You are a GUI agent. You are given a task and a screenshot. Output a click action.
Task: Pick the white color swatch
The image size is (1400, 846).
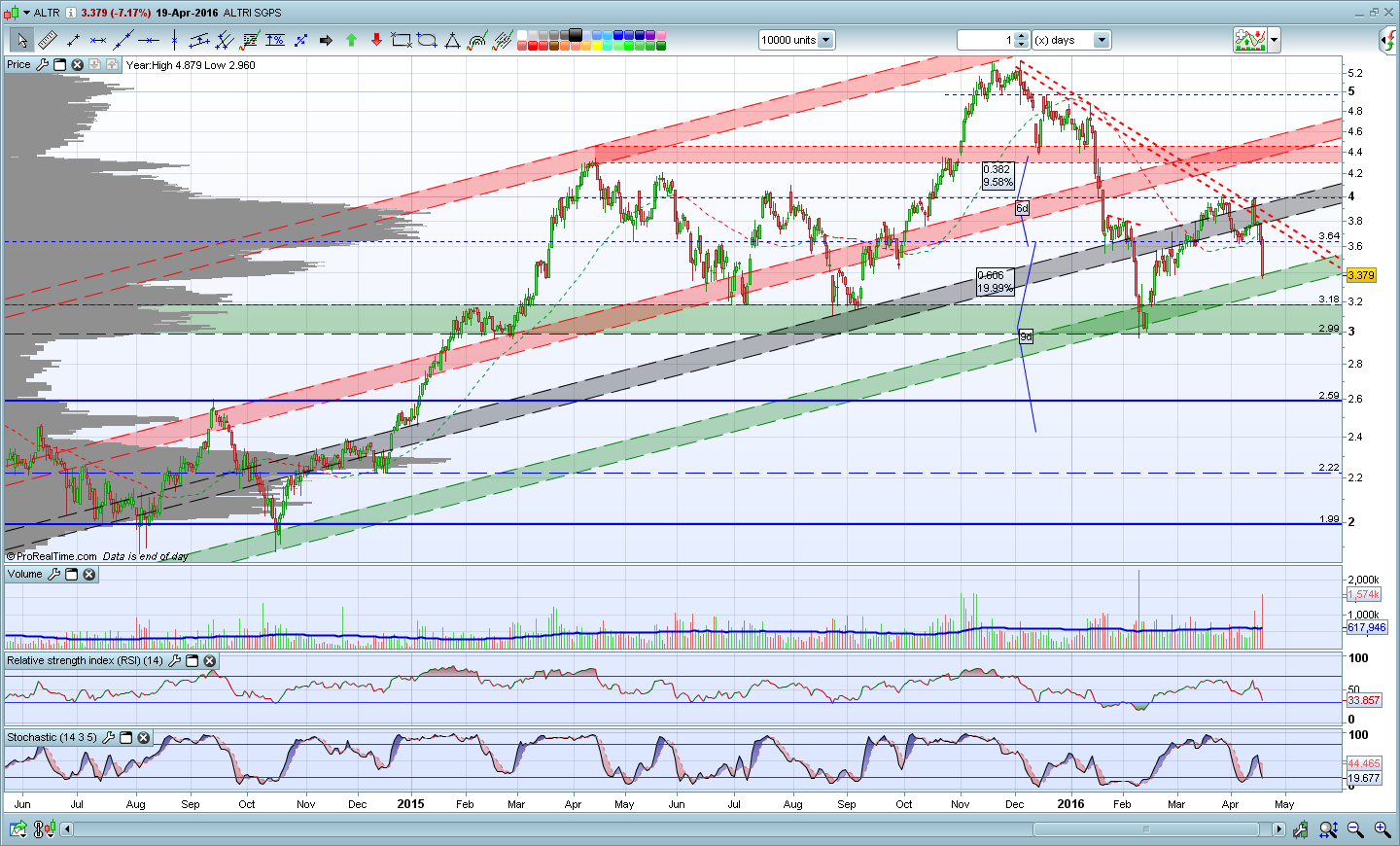point(522,35)
